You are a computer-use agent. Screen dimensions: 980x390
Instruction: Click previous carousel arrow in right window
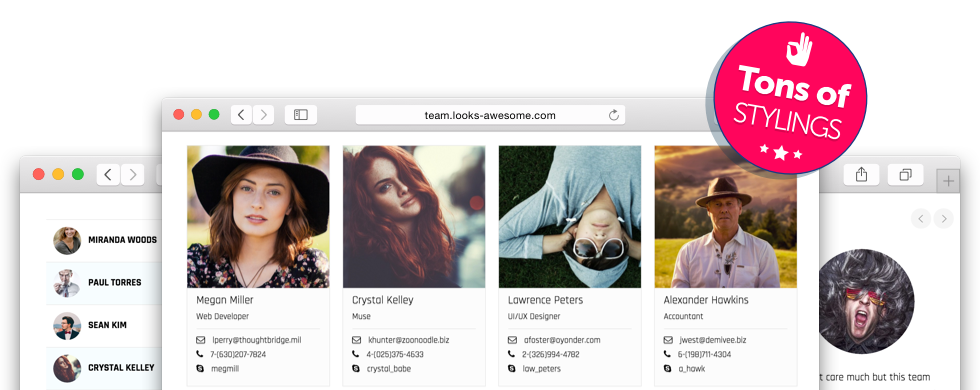(921, 218)
